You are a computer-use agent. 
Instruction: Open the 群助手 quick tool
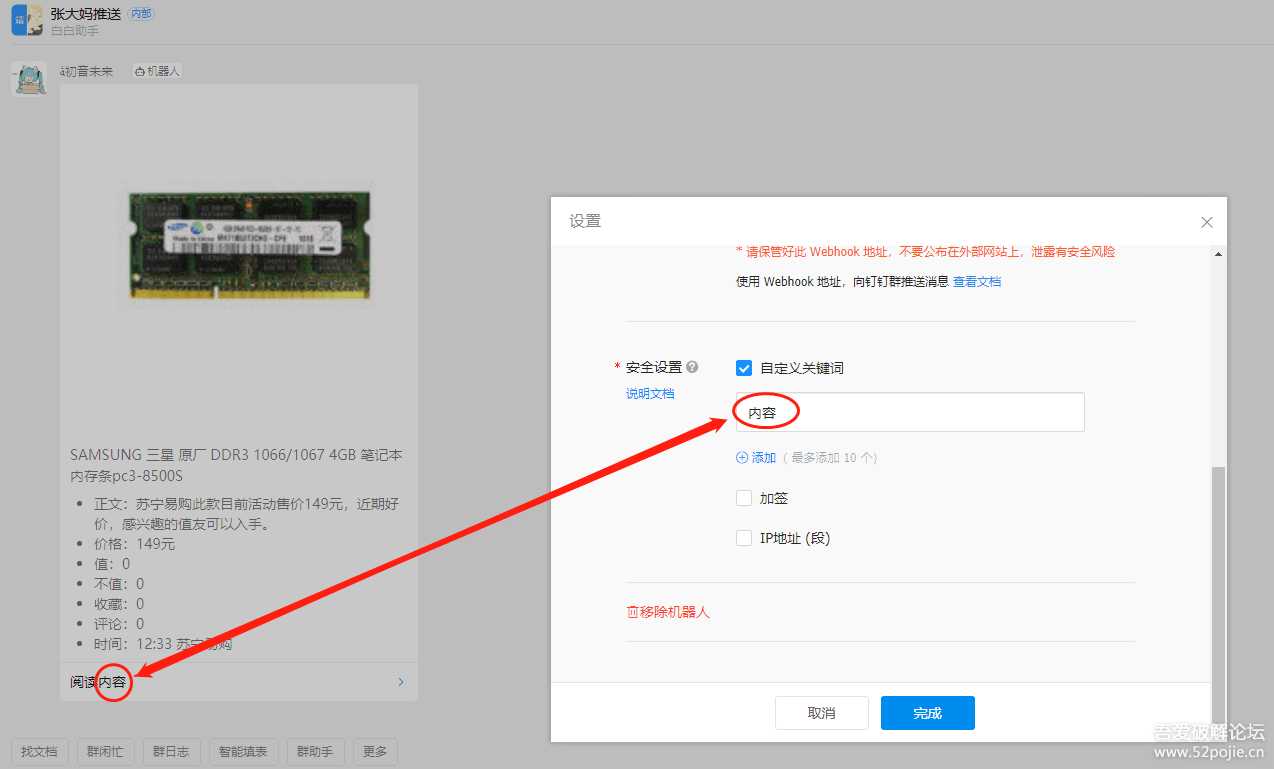click(x=315, y=752)
